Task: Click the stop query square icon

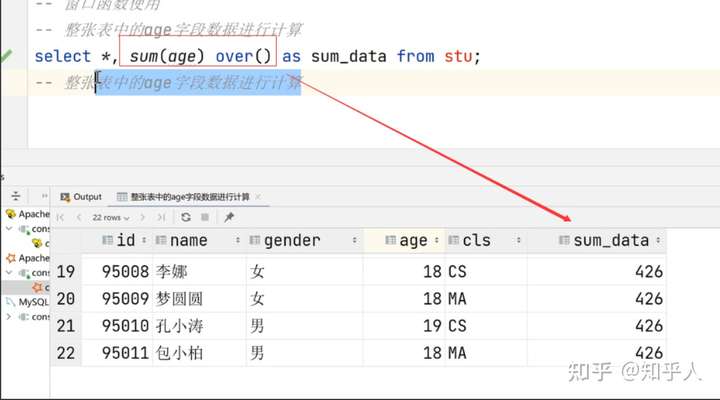Action: 205,217
